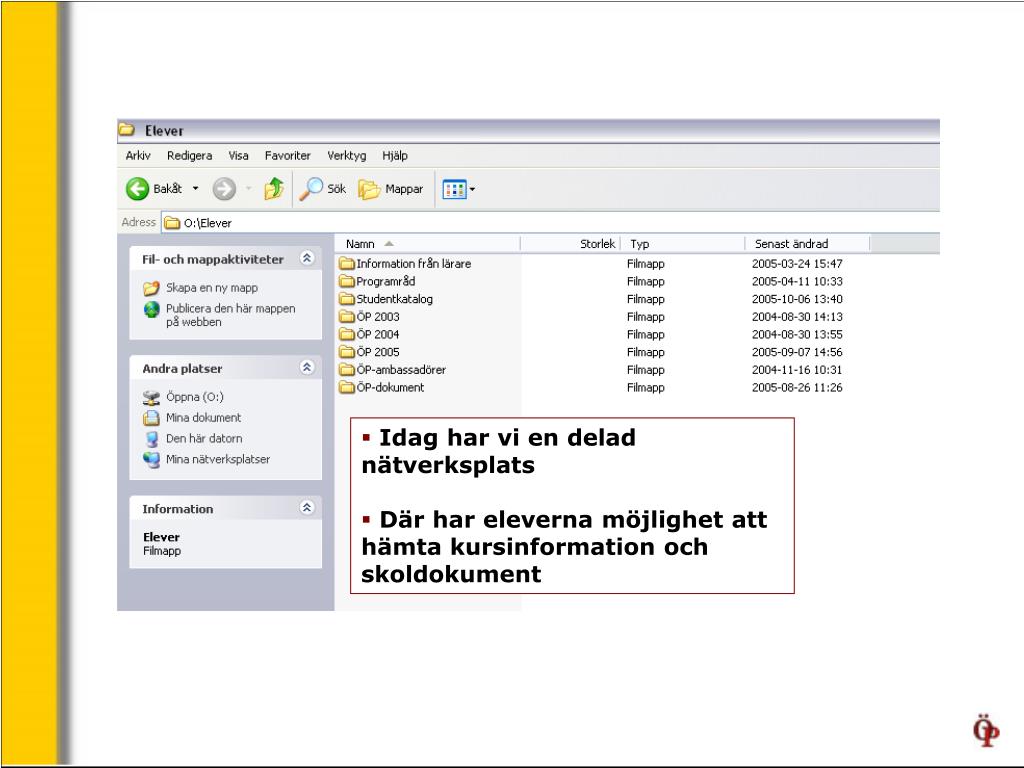Open the Den här datorn link
This screenshot has height=768, width=1024.
(204, 438)
